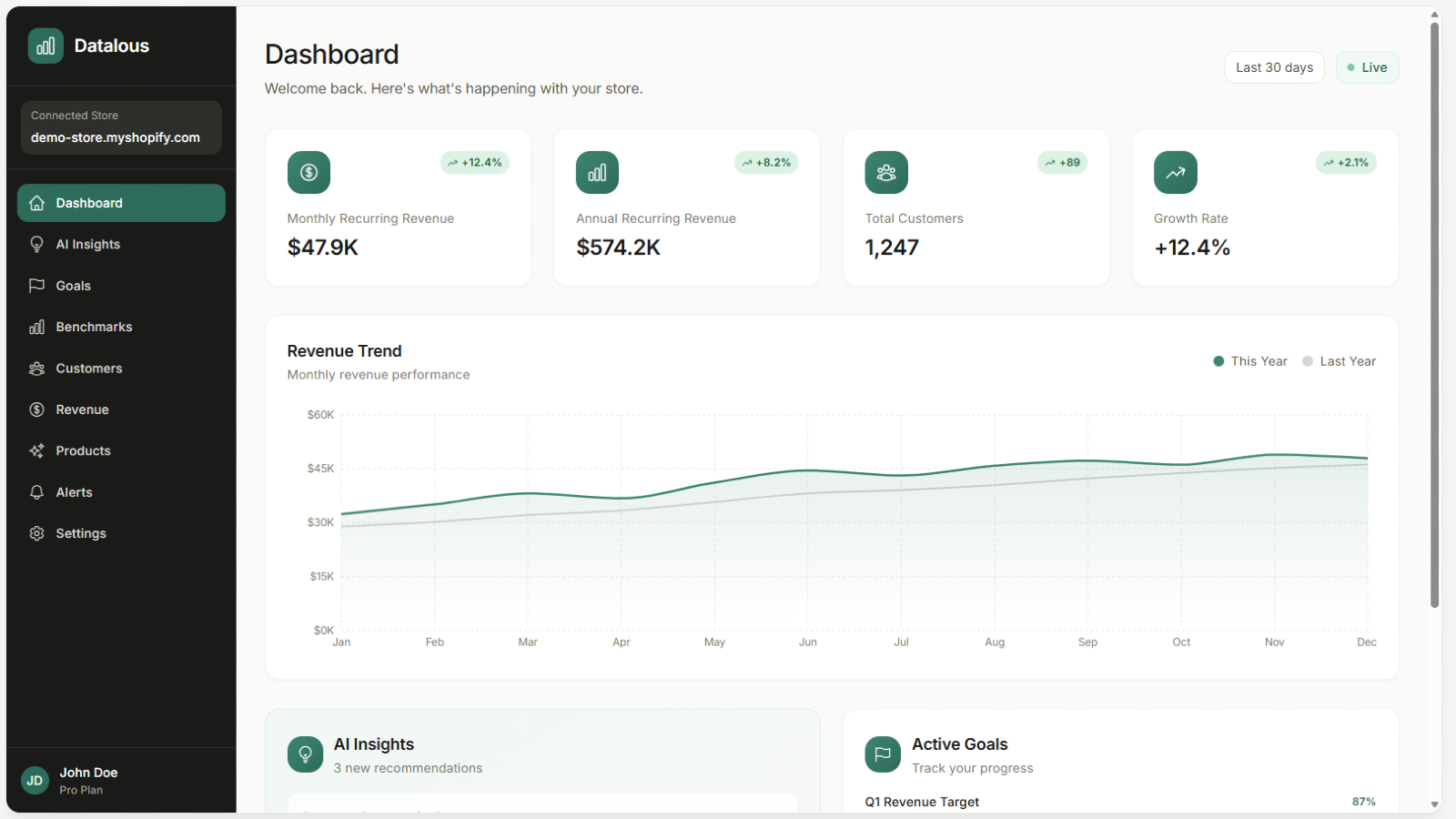Select Dashboard in the sidebar navigation
The image size is (1456, 819).
(x=88, y=202)
